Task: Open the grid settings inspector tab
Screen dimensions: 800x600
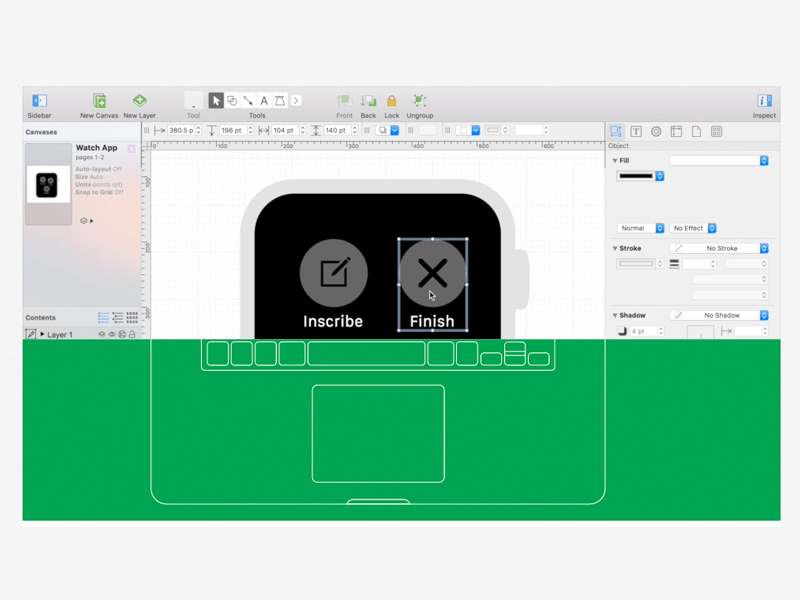Action: pos(716,131)
